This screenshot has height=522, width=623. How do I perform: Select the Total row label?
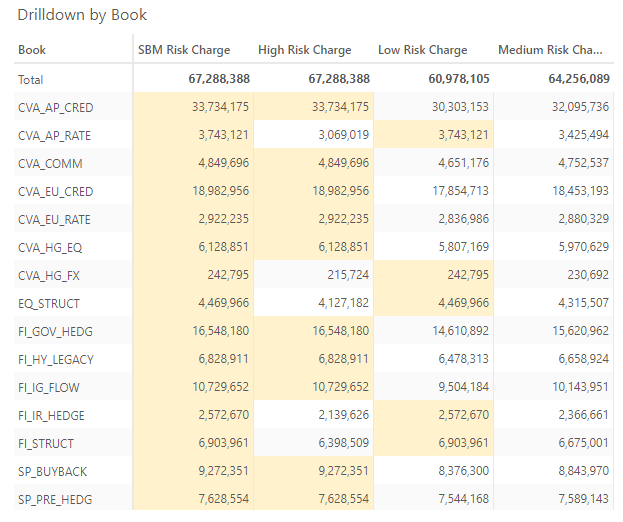click(31, 80)
